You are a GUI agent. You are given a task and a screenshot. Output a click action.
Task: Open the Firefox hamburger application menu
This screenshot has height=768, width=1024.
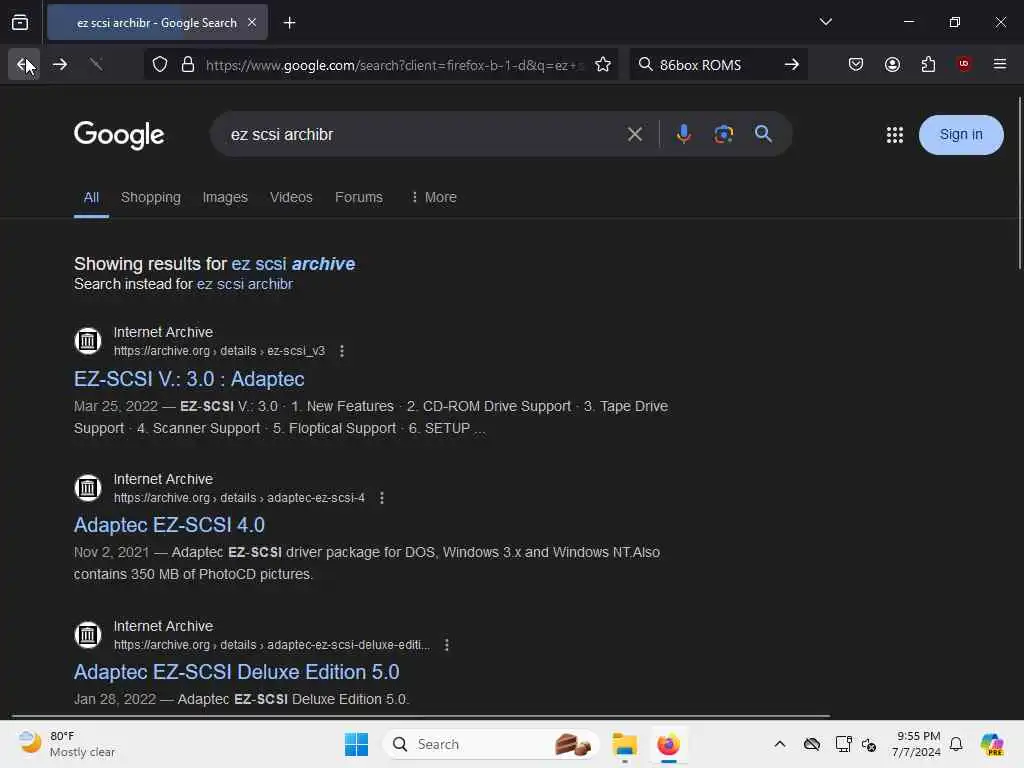(1000, 64)
